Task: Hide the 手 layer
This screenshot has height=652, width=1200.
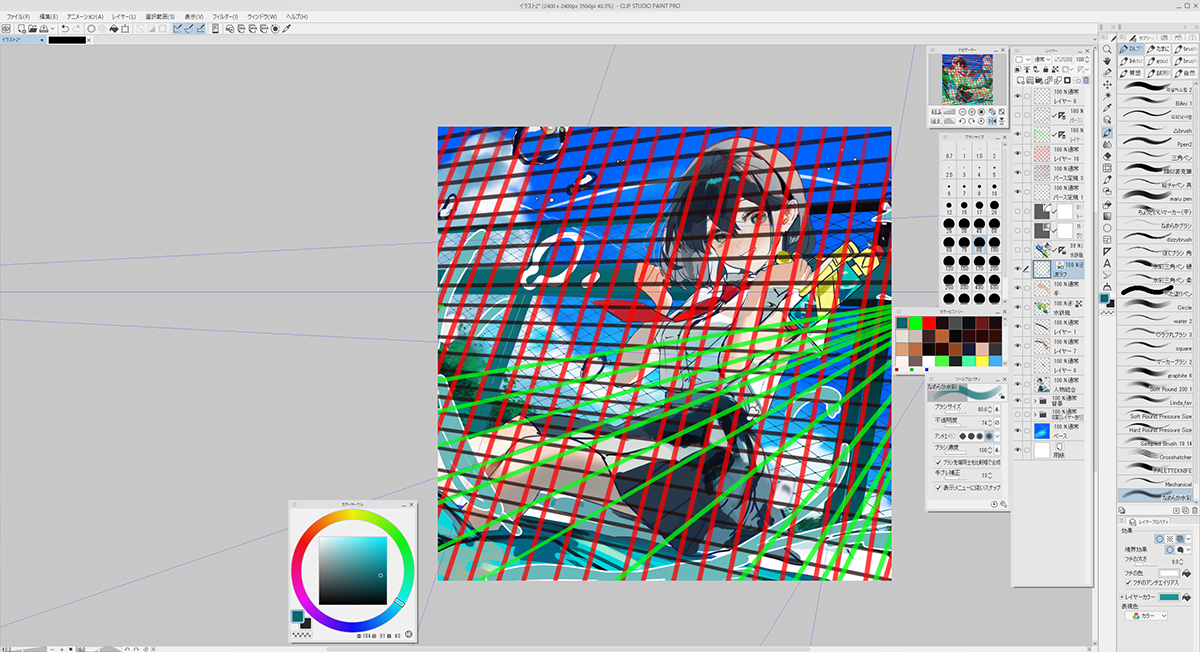Action: [x=1018, y=288]
